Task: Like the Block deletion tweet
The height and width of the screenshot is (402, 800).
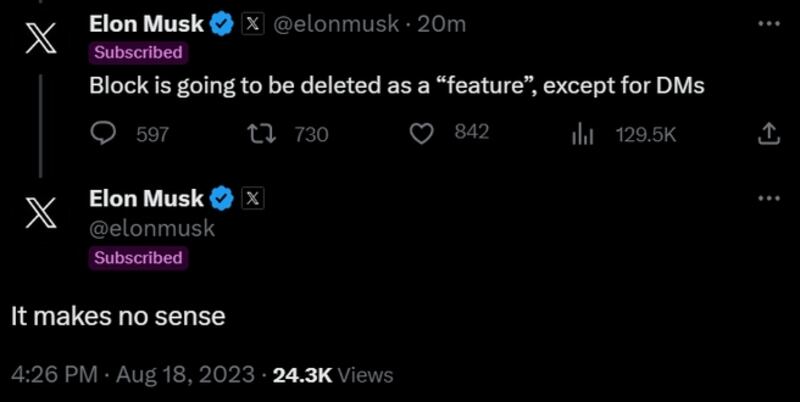Action: click(421, 134)
